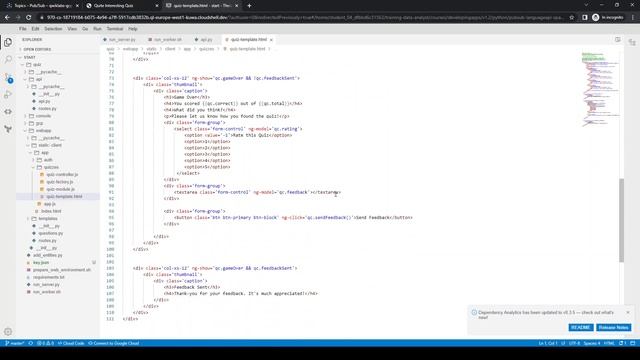Click the browser Forward arrow

(x=18, y=18)
